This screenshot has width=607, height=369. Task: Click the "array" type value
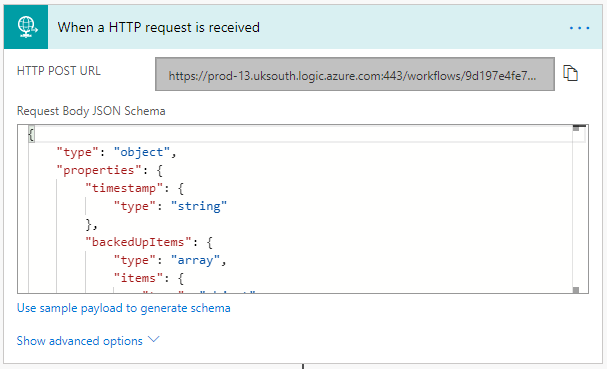click(195, 260)
